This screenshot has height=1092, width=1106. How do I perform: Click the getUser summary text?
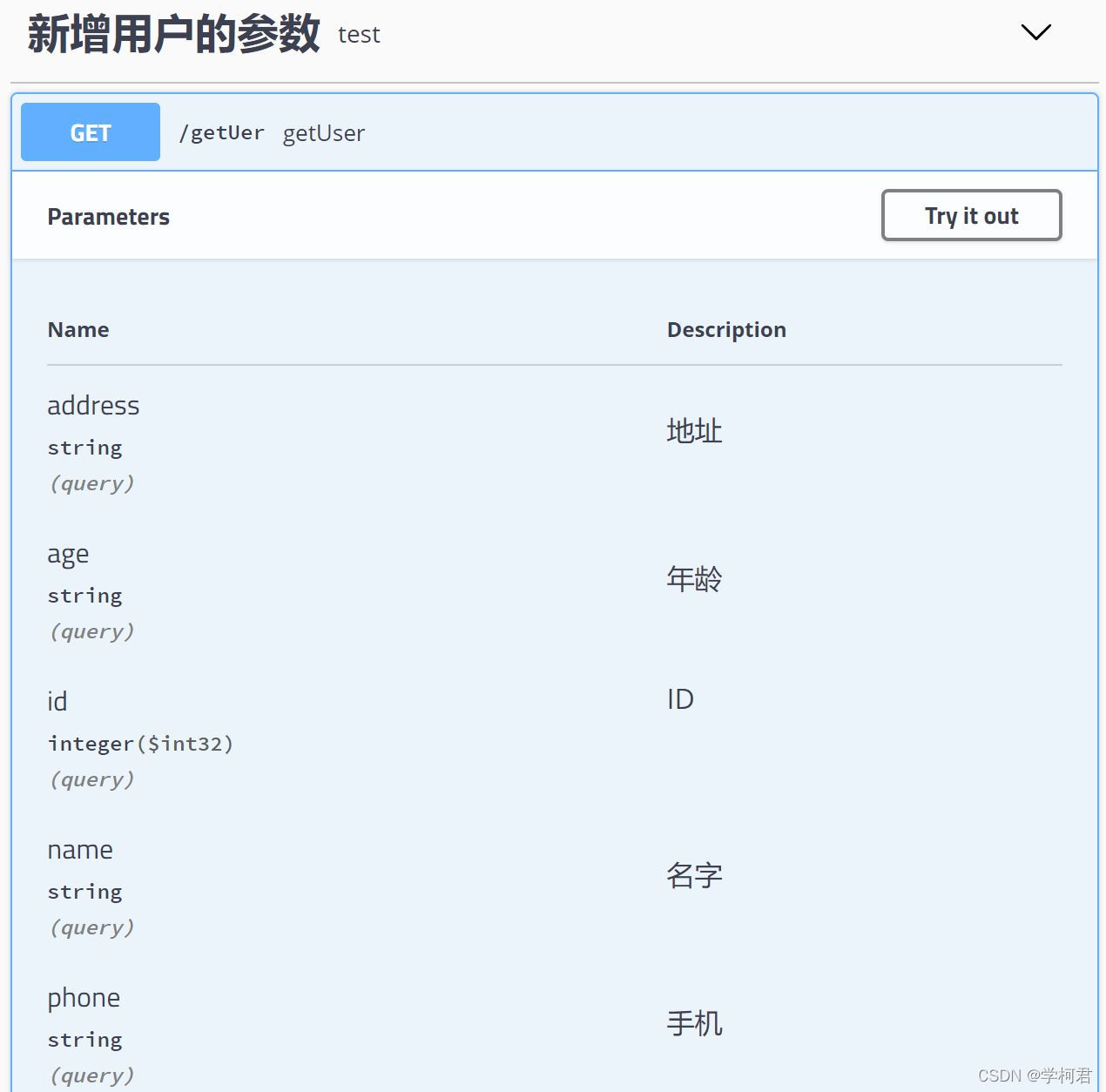point(324,133)
